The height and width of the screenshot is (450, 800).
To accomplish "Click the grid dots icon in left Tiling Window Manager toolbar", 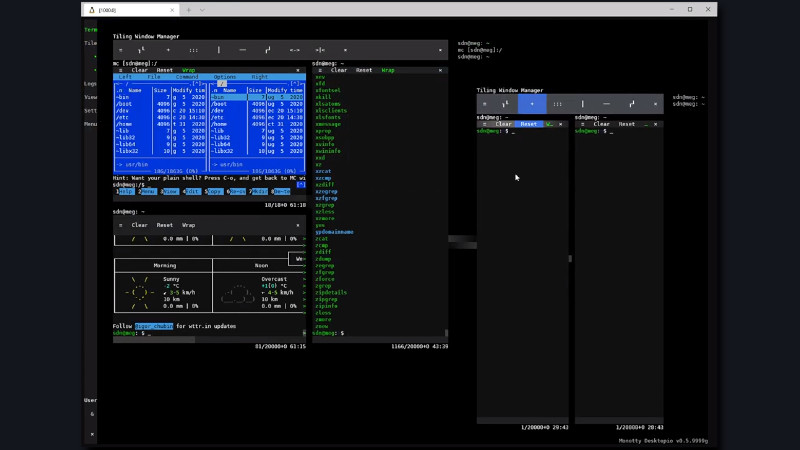I will pyautogui.click(x=193, y=50).
